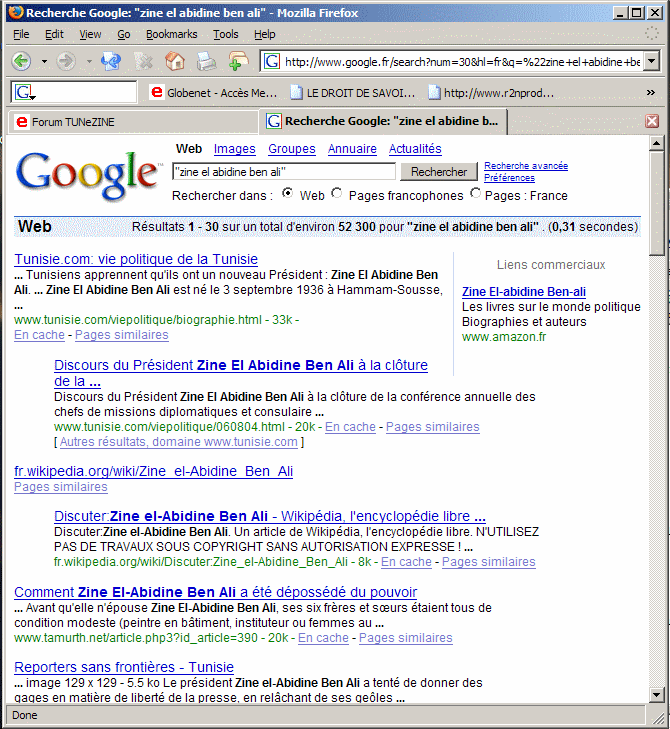670x729 pixels.
Task: Open En cache for tamurth.net result
Action: point(323,638)
